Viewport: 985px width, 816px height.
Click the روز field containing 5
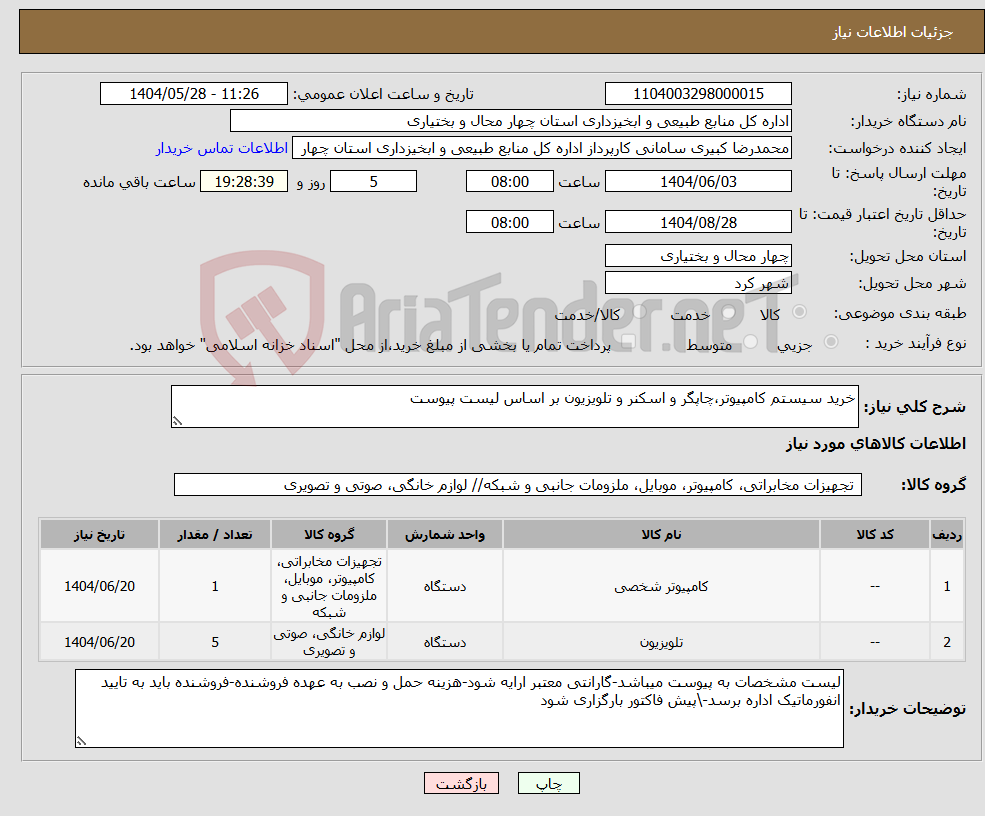pyautogui.click(x=373, y=181)
